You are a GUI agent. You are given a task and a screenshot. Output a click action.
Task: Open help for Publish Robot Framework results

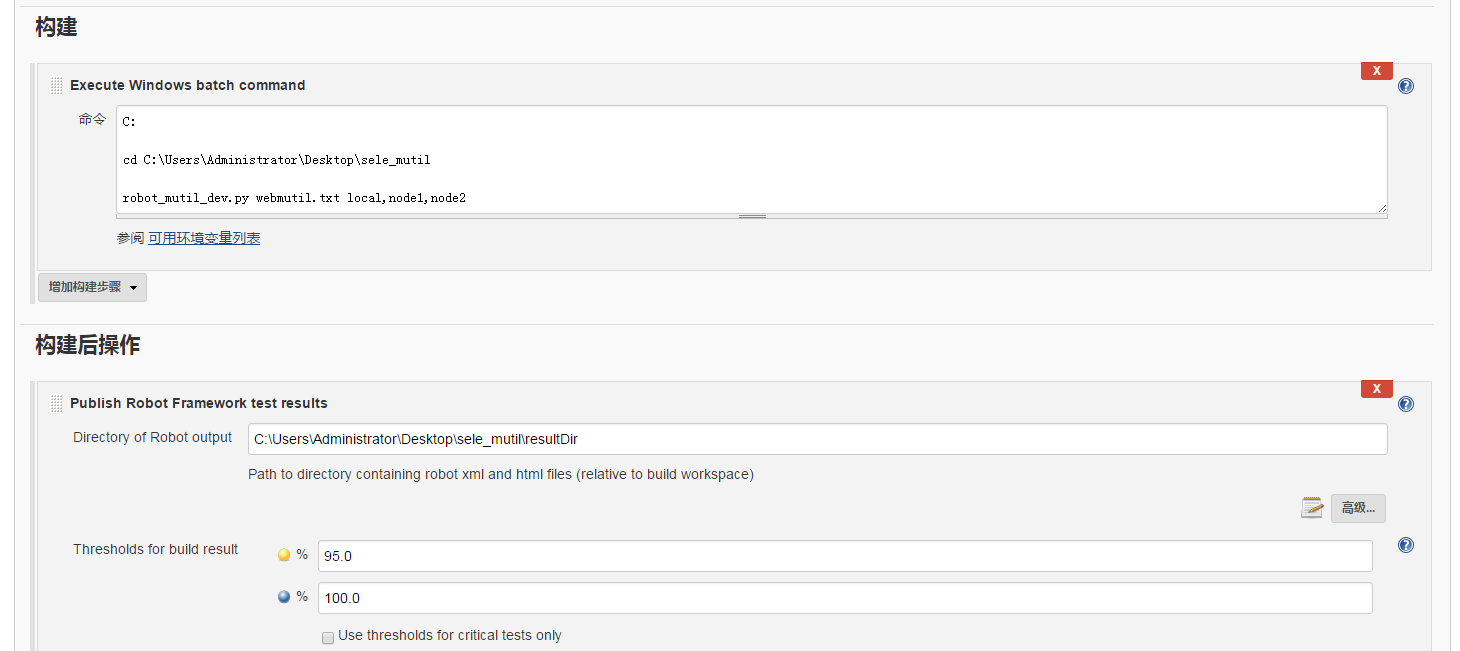(1406, 404)
